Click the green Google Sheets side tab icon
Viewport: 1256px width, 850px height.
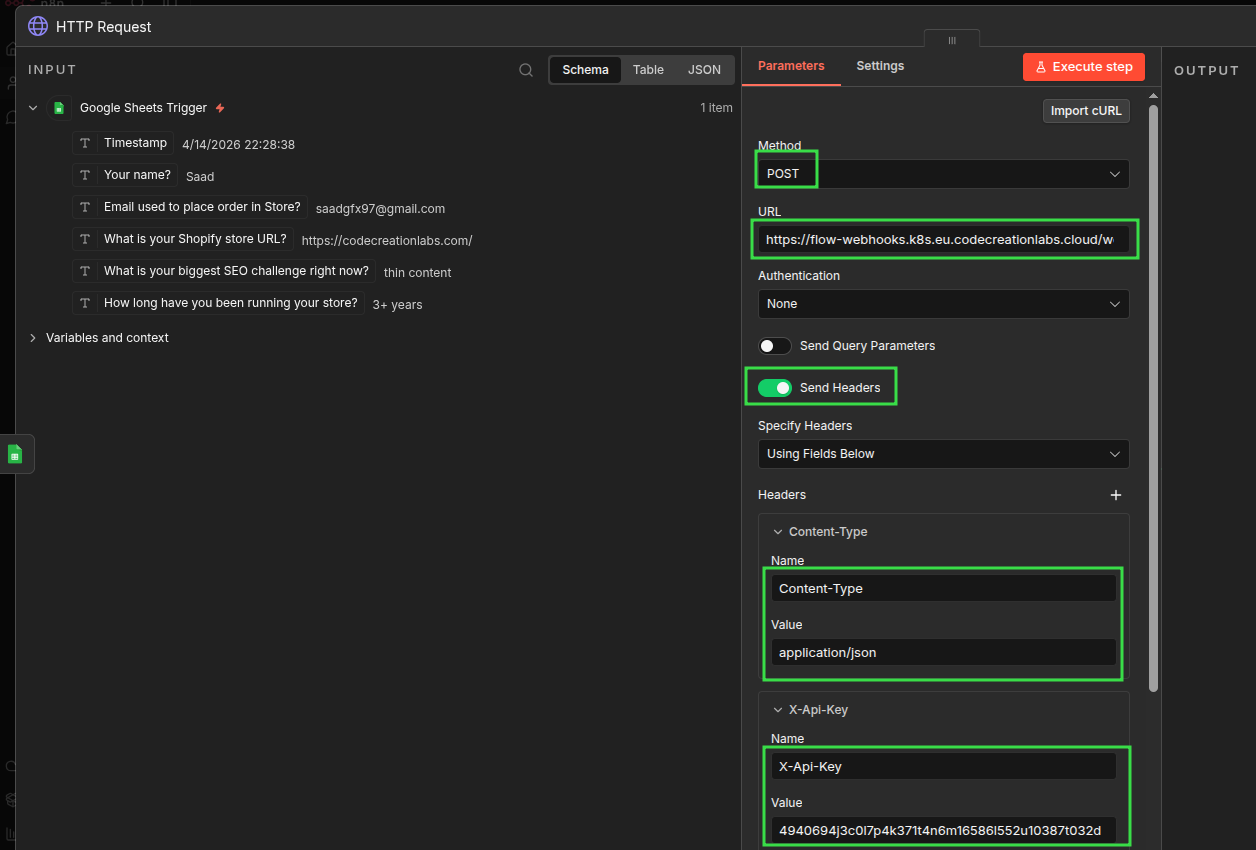[15, 454]
